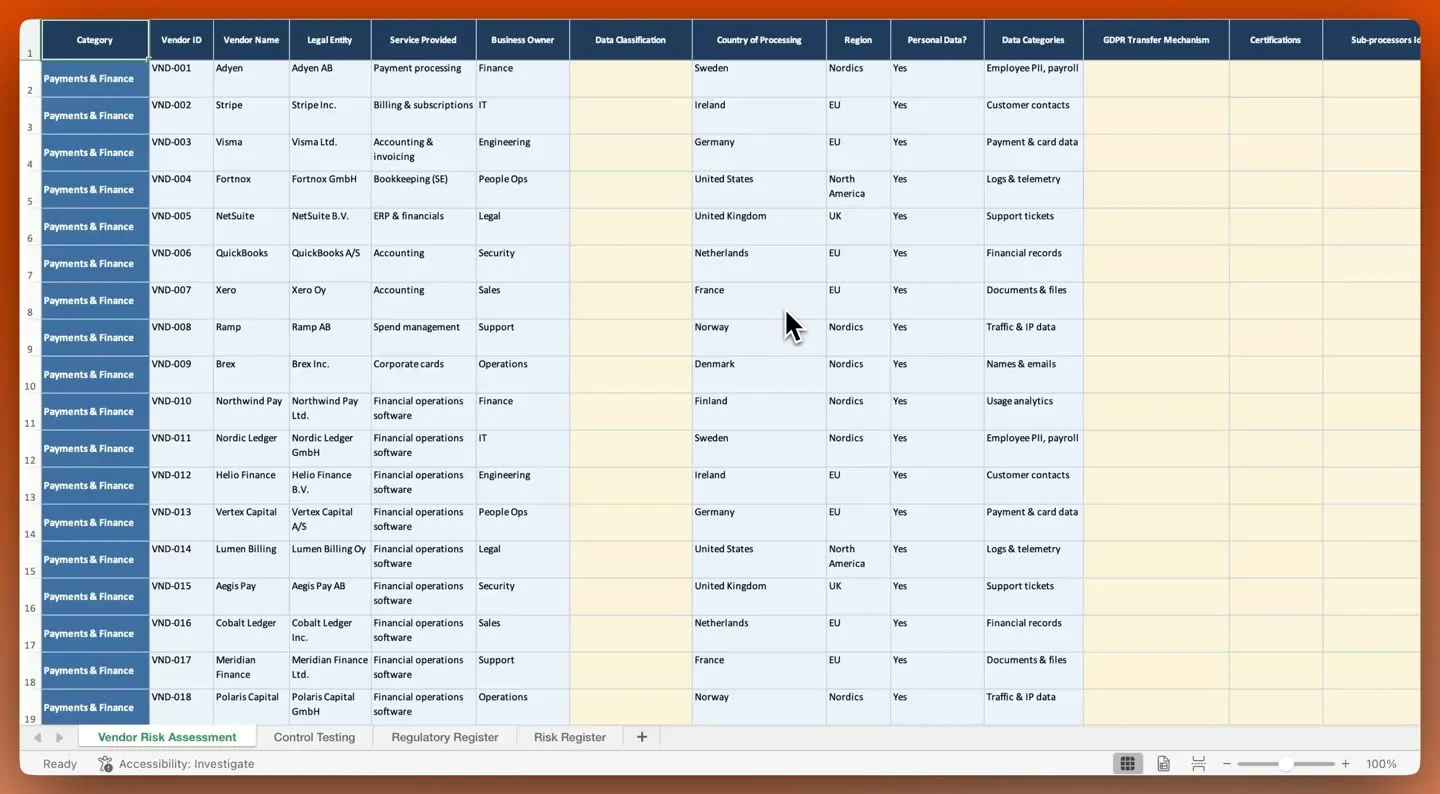The width and height of the screenshot is (1440, 794).
Task: Select the Bookkeeping (SE) cell
Action: tap(423, 190)
